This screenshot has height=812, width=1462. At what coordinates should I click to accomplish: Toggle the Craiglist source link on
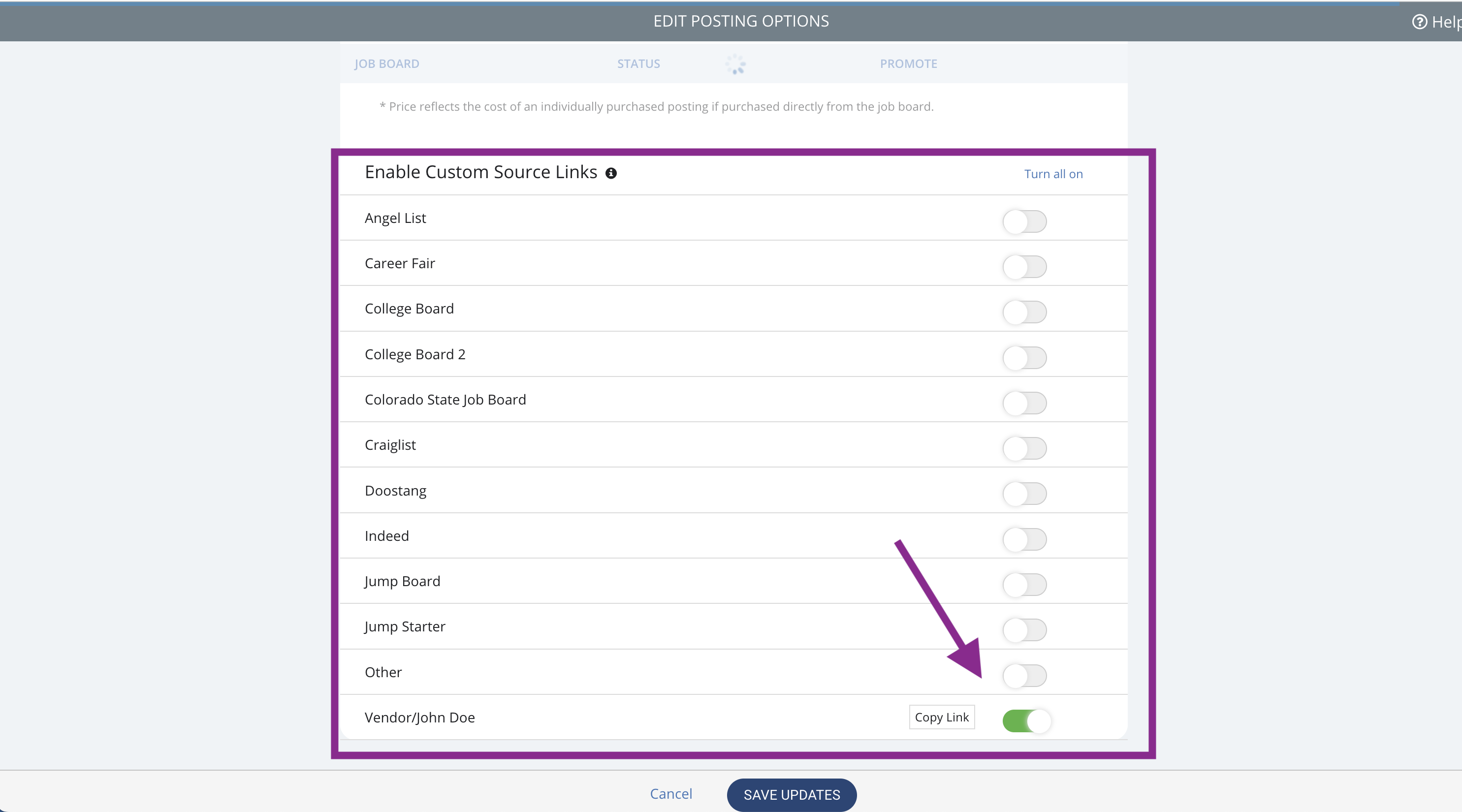[x=1024, y=448]
